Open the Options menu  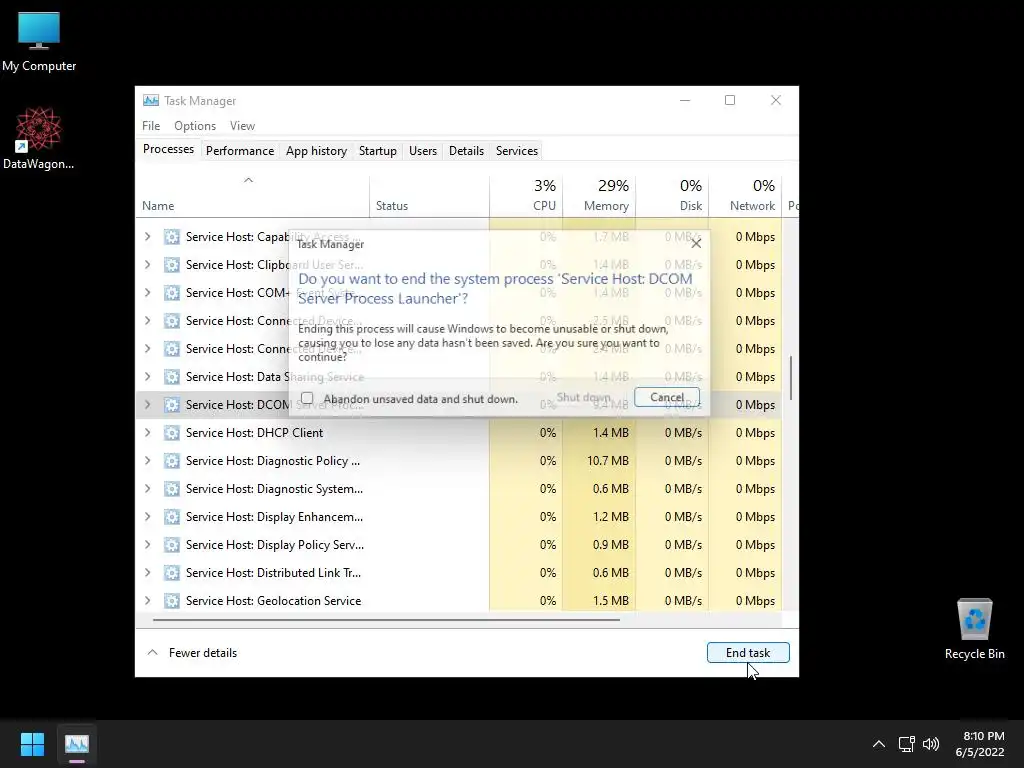click(195, 126)
